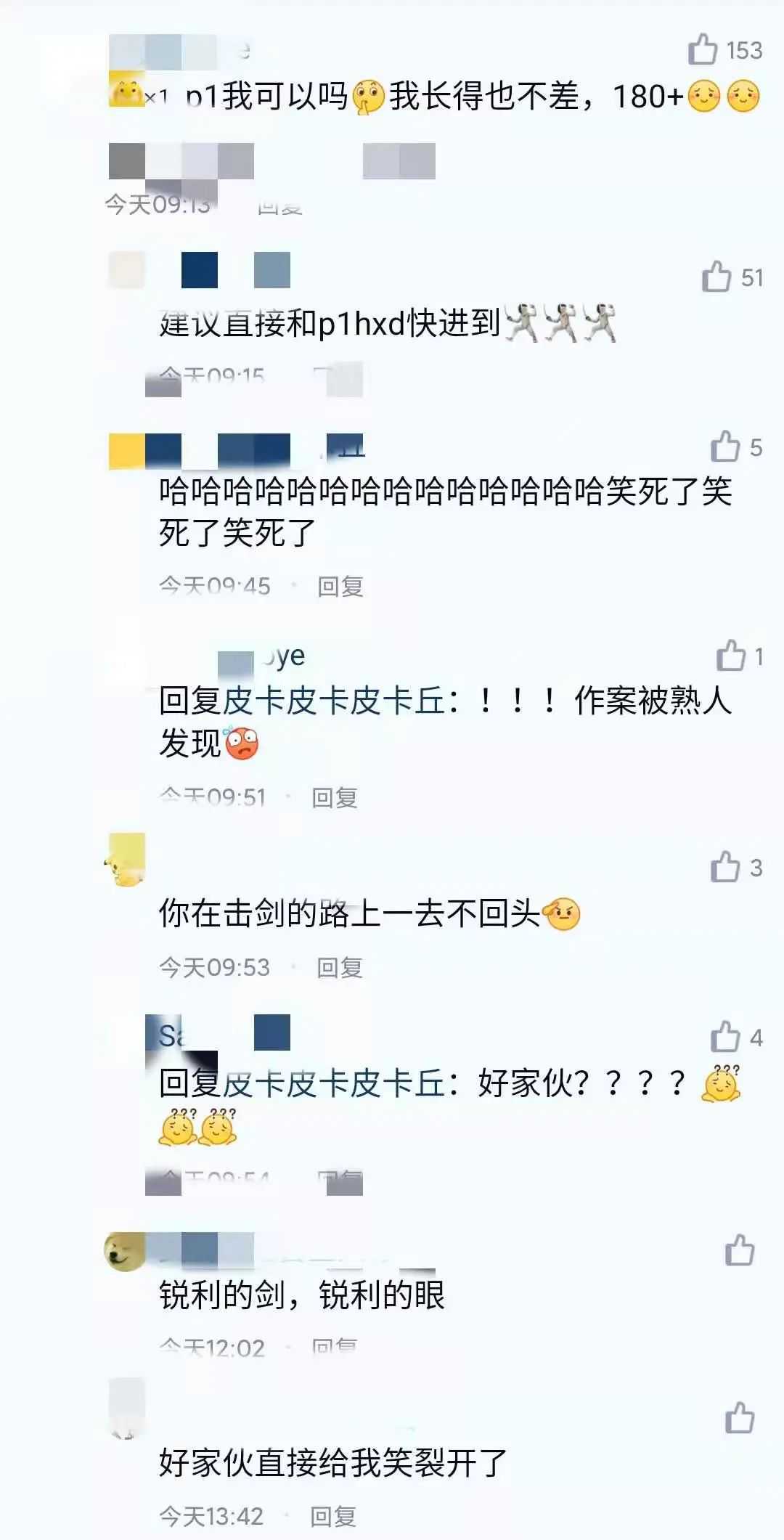Reply to the 09:45 comment
This screenshot has width=784, height=1540.
pos(340,586)
